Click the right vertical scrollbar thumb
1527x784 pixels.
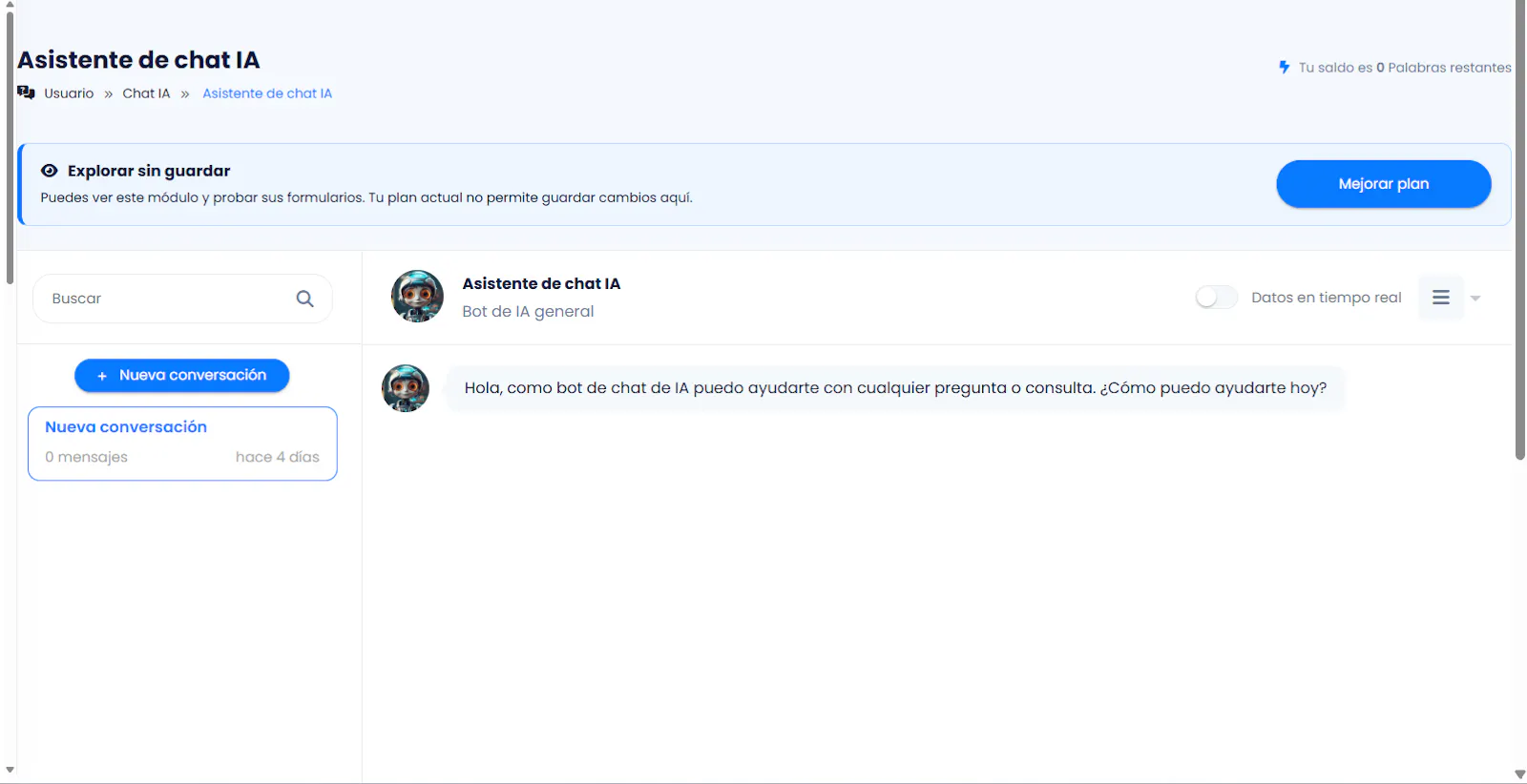(x=1520, y=229)
